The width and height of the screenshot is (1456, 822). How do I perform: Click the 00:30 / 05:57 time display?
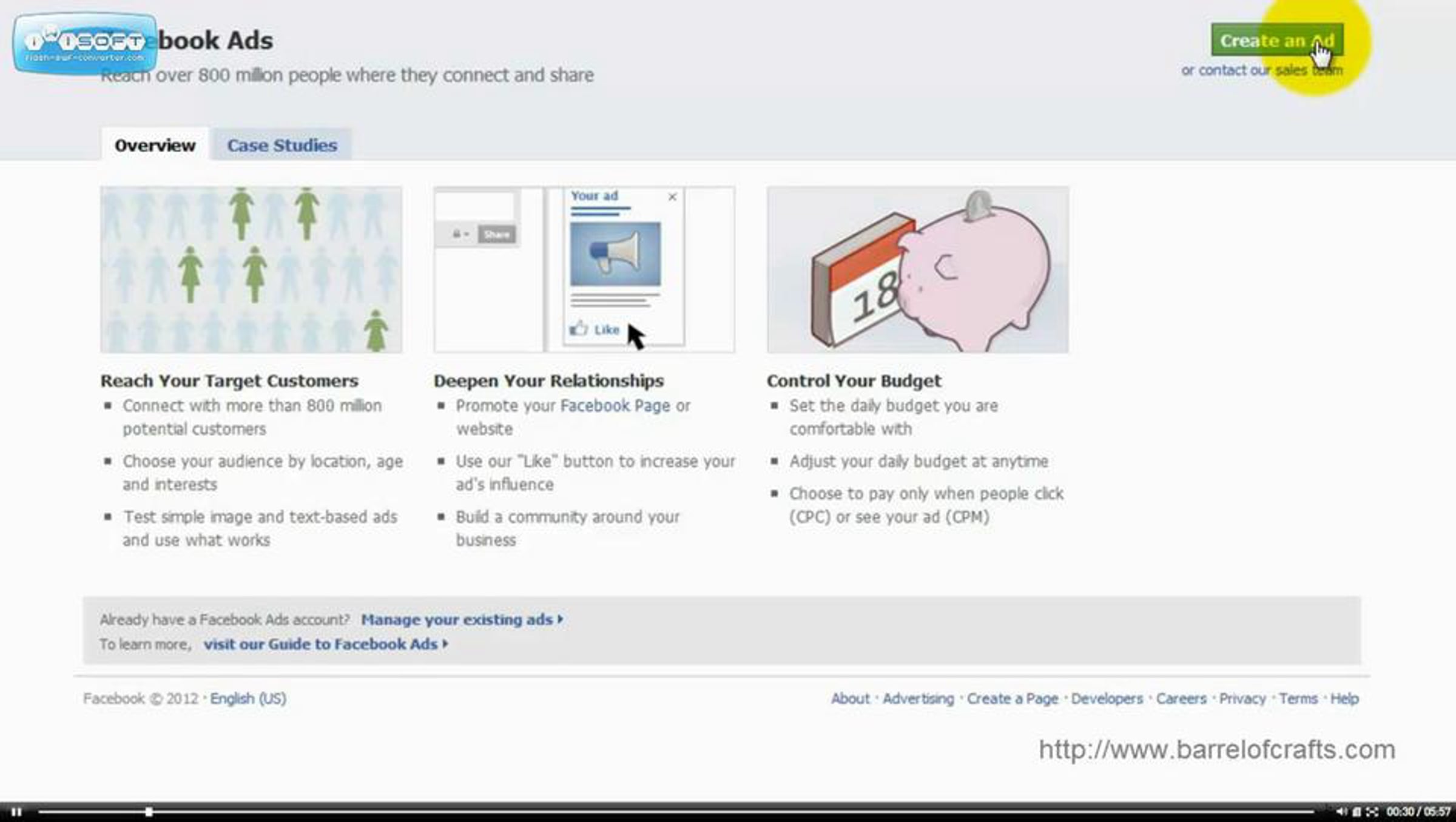click(1418, 812)
